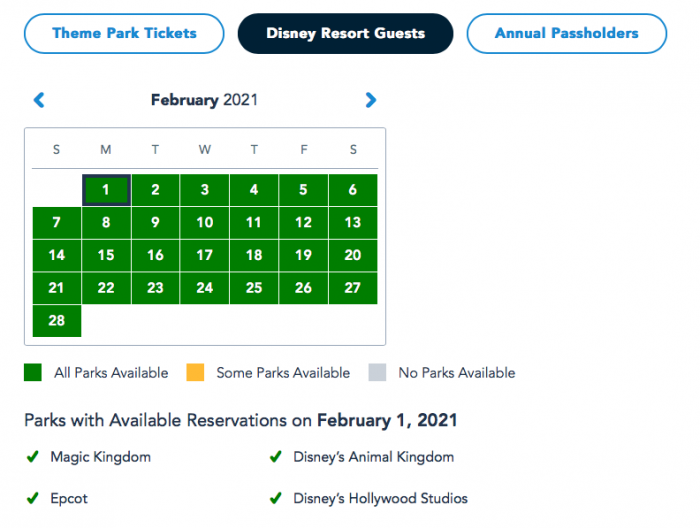Click the Disney's Hollywood Studios label

[380, 498]
